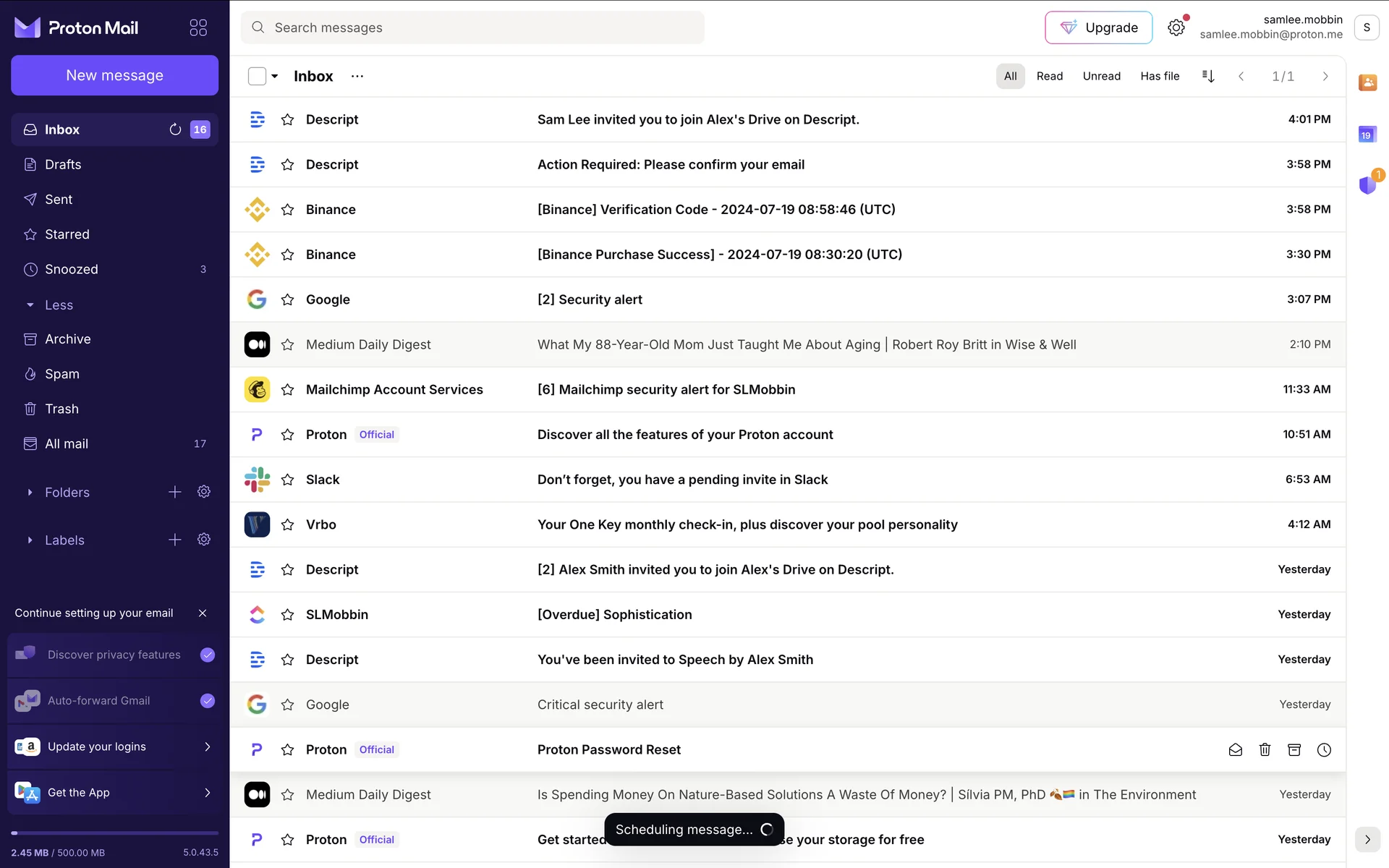Tick the select all messages checkbox
Screen dimensions: 1389x868
pos(257,76)
